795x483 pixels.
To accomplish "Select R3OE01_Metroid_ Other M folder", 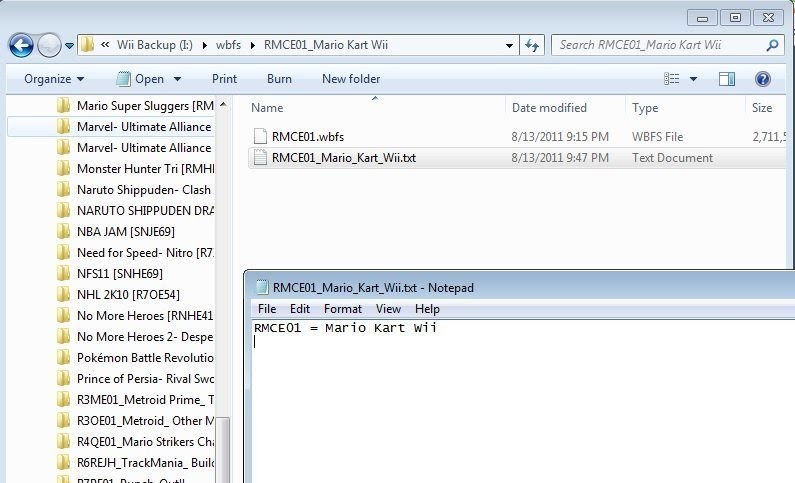I will (146, 421).
